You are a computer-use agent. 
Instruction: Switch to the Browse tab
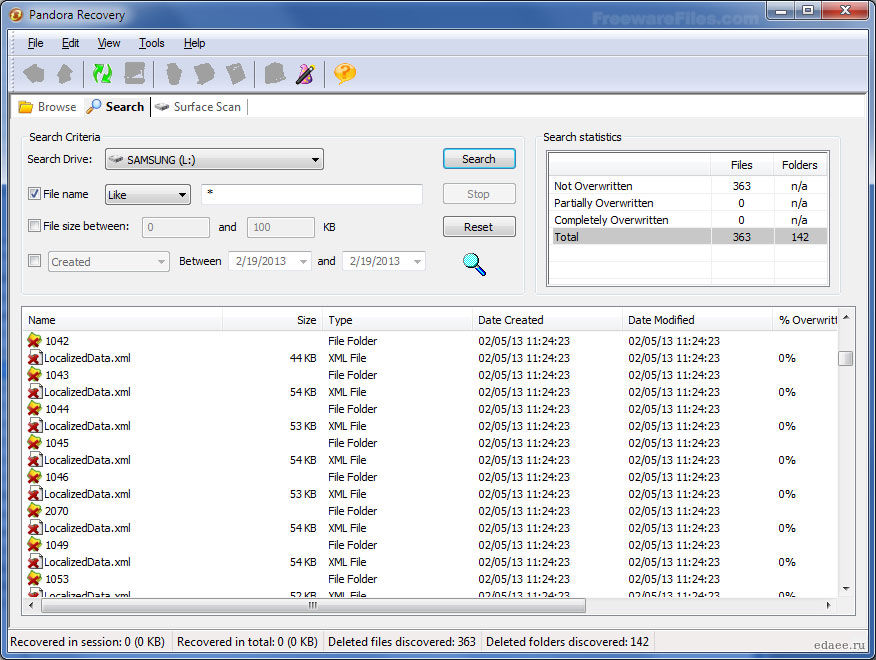click(47, 107)
